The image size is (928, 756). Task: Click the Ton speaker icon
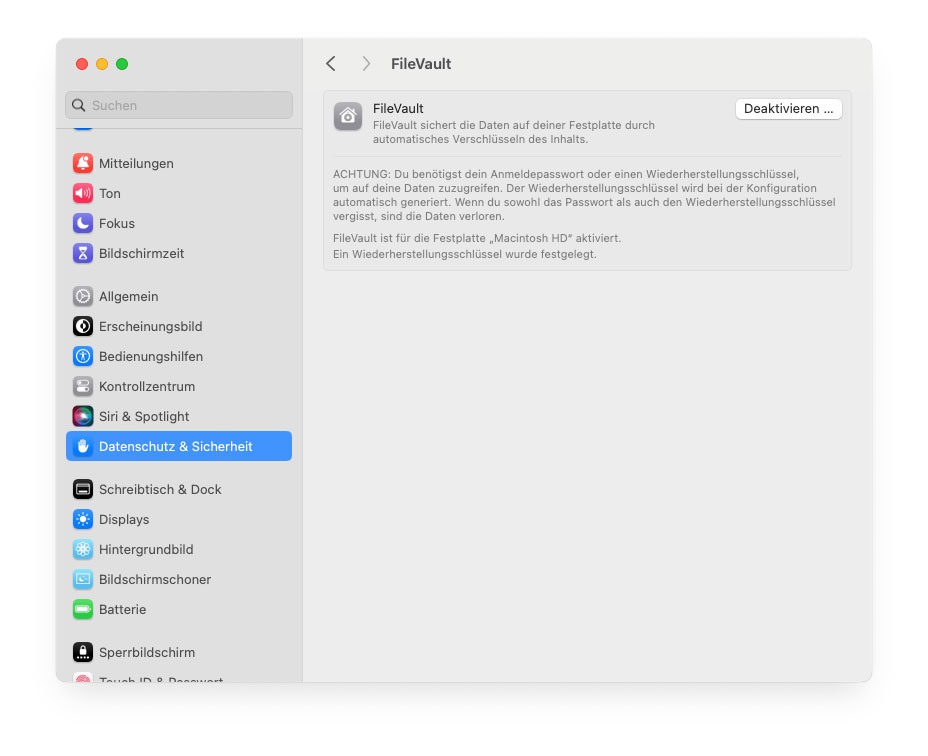coord(83,193)
